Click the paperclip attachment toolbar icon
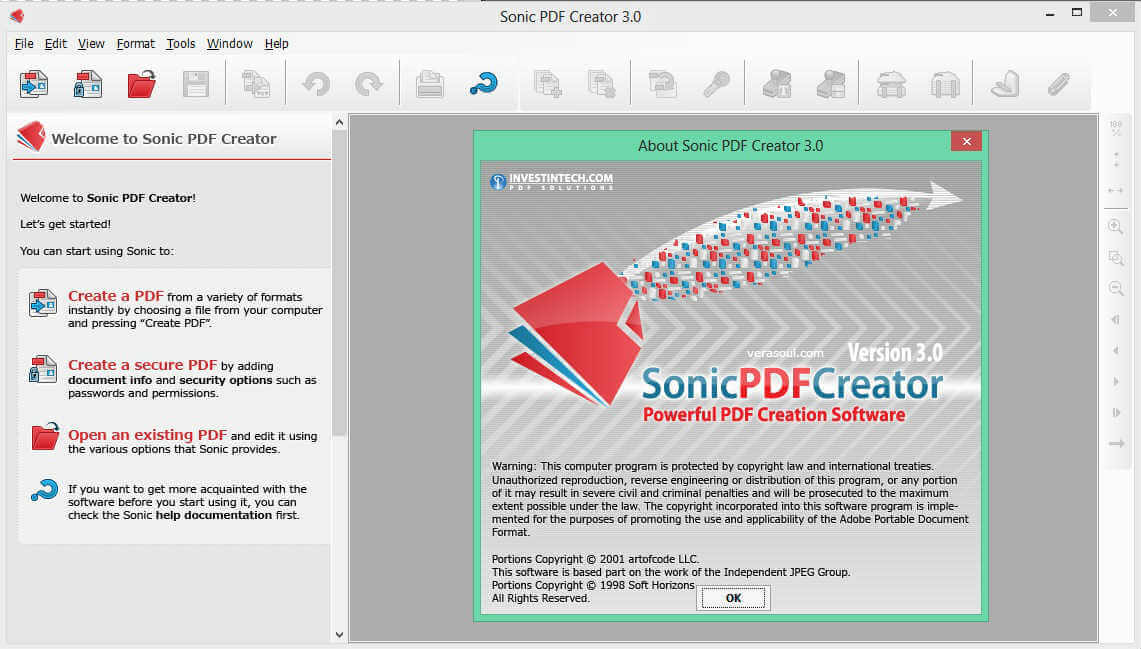 point(1058,84)
